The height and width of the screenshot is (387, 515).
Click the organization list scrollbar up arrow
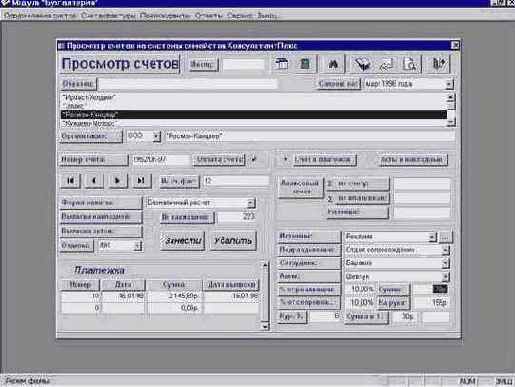click(x=451, y=97)
